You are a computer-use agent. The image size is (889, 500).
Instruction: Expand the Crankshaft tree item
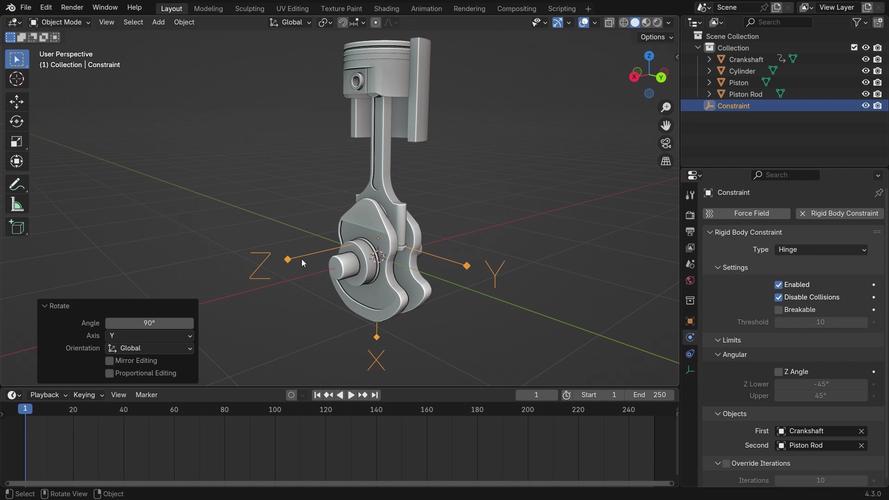709,59
